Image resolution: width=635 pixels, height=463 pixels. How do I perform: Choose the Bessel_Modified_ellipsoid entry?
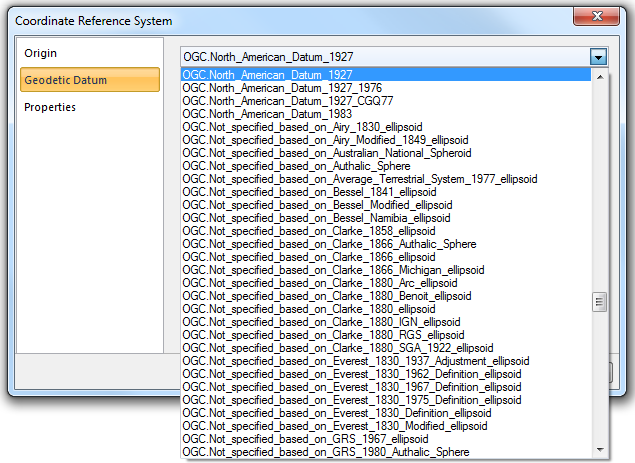386,205
